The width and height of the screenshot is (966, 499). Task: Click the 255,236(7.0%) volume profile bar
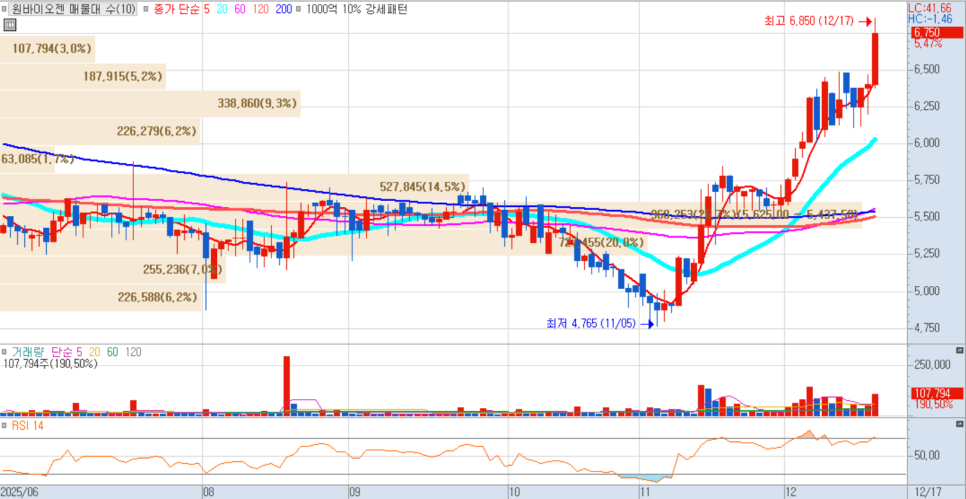(113, 269)
